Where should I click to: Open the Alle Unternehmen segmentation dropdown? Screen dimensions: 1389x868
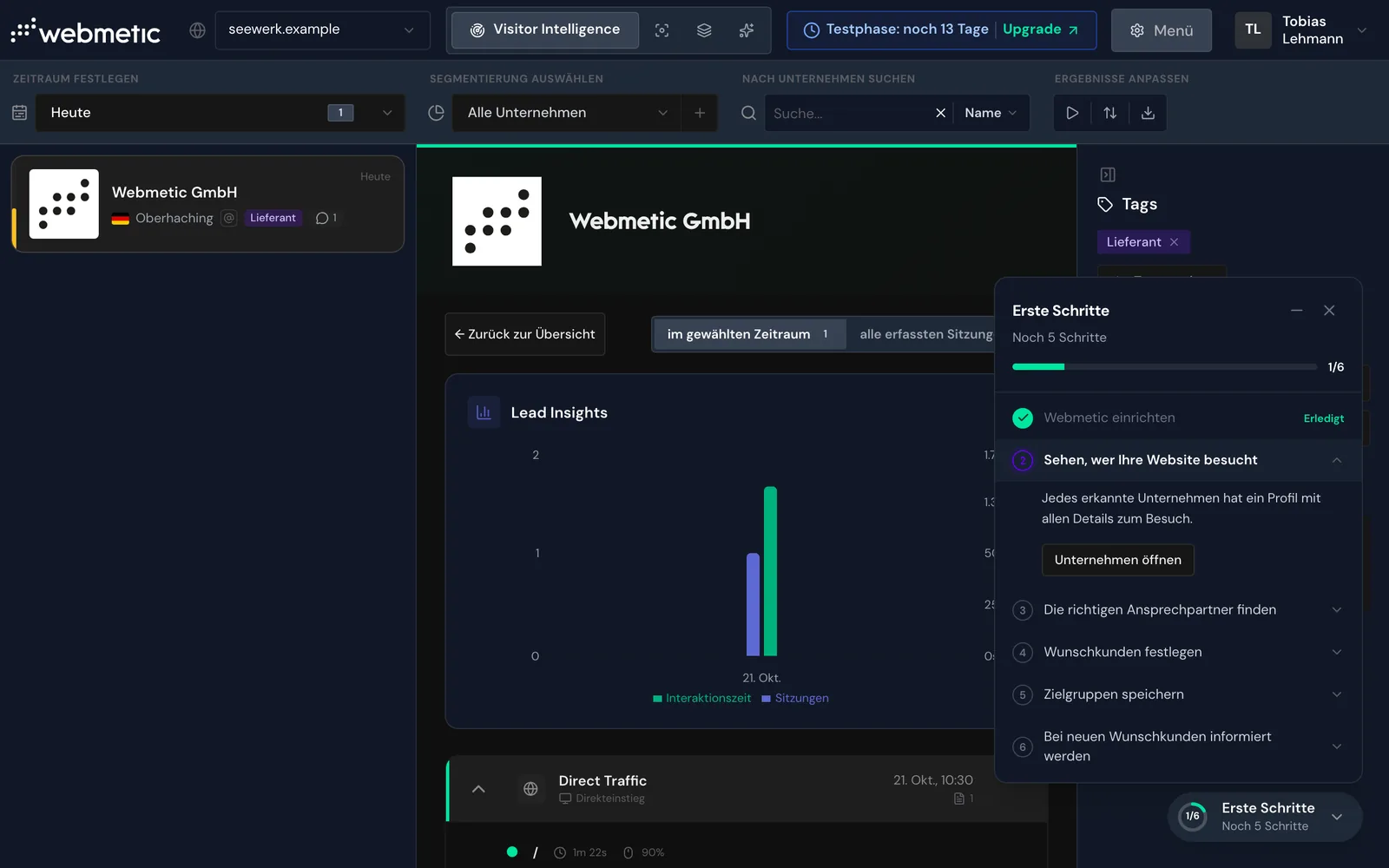[x=567, y=113]
